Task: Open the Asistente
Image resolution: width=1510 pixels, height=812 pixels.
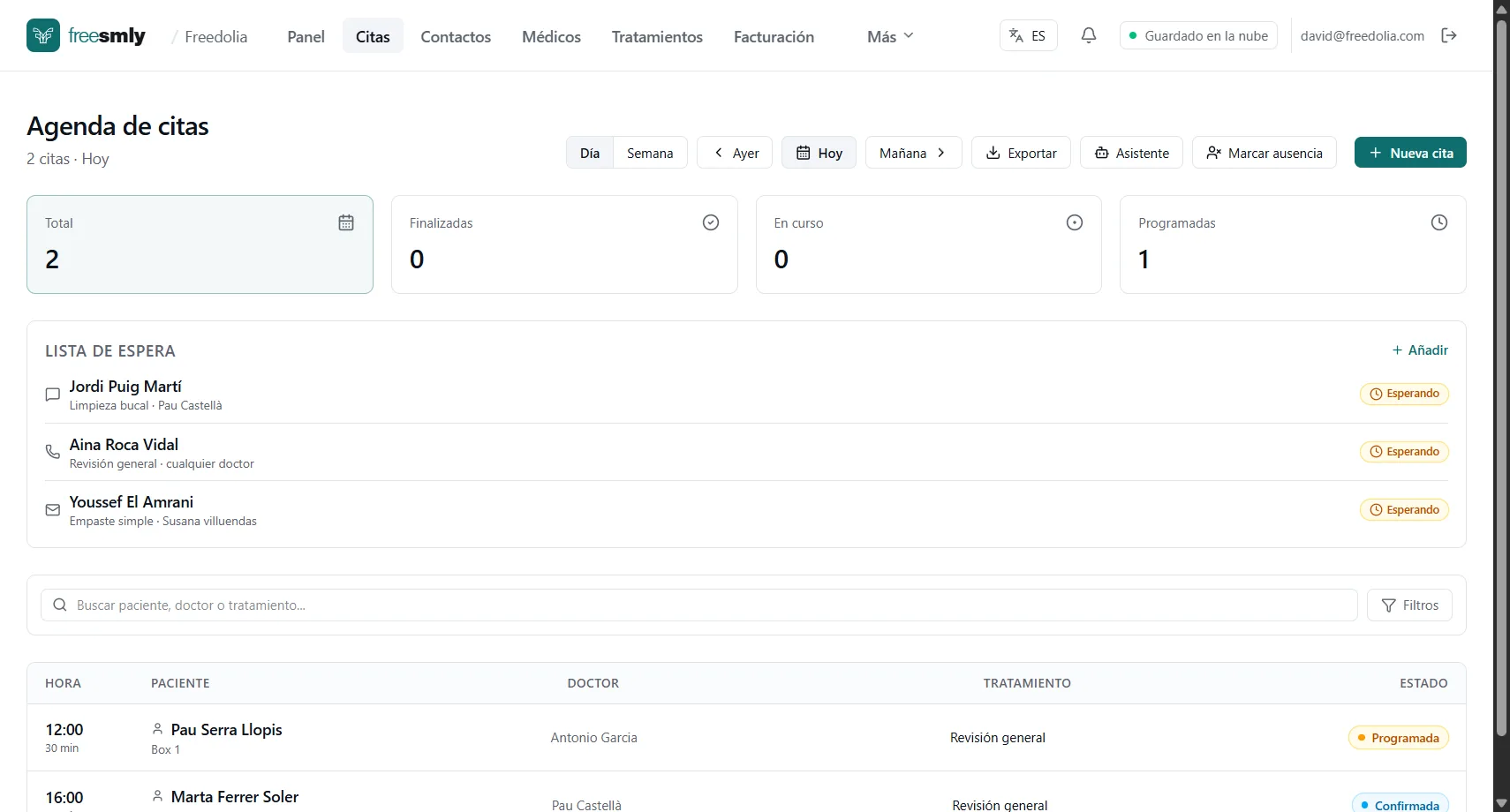Action: (x=1131, y=153)
